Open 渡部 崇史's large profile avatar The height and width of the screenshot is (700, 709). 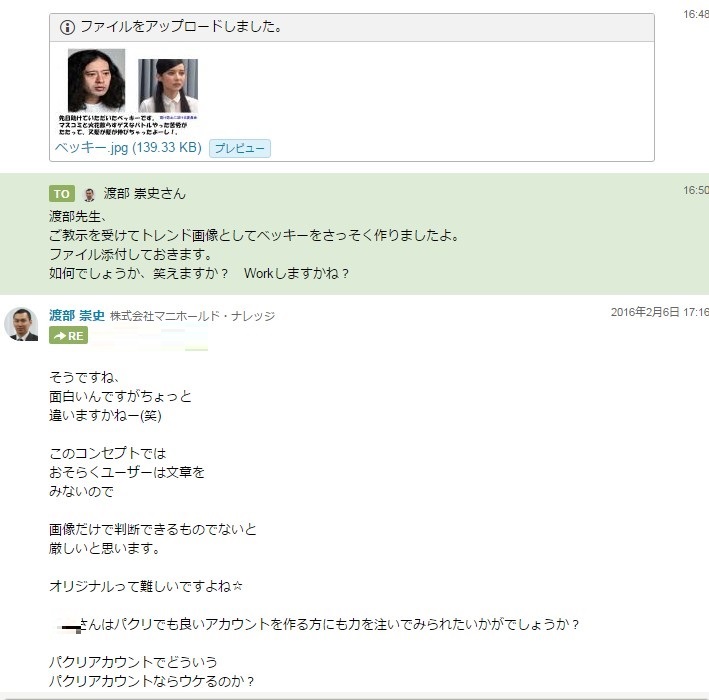pos(22,325)
